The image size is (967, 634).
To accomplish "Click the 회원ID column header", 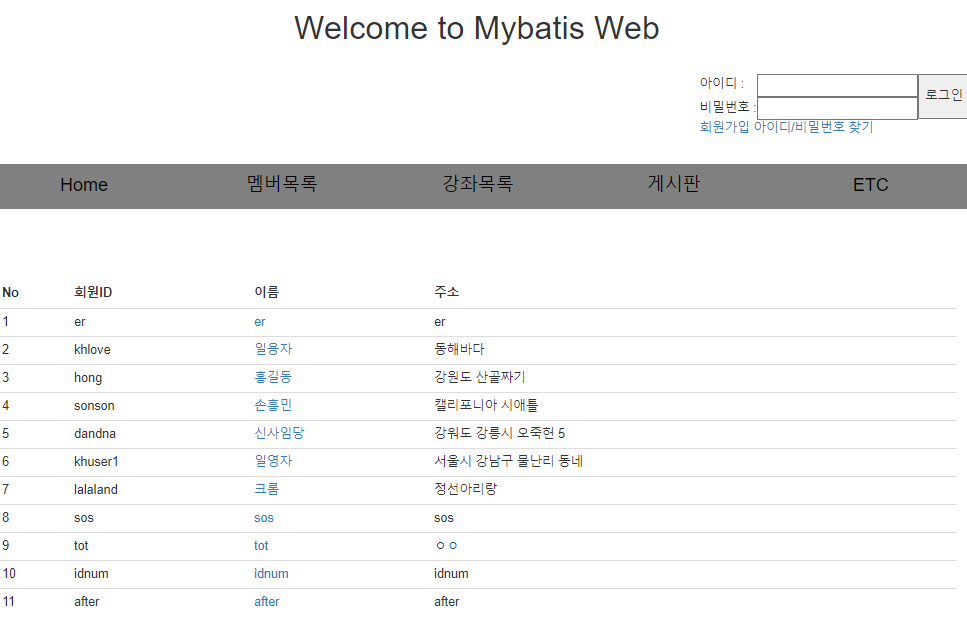I will tap(93, 292).
